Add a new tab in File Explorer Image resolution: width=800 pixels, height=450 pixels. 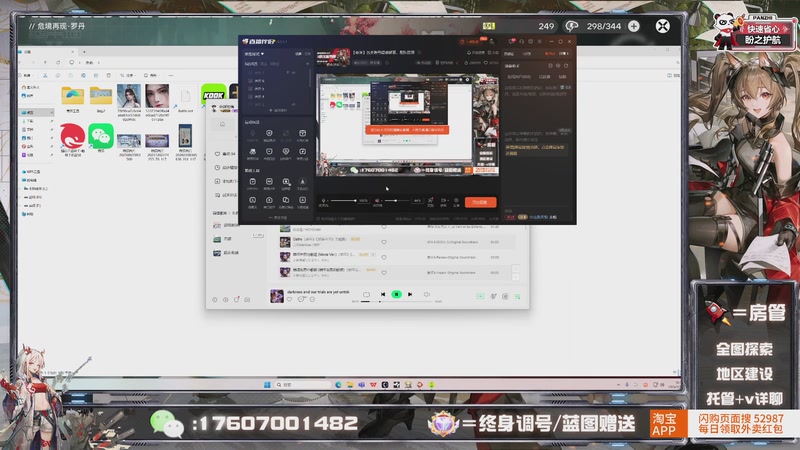pyautogui.click(x=84, y=52)
